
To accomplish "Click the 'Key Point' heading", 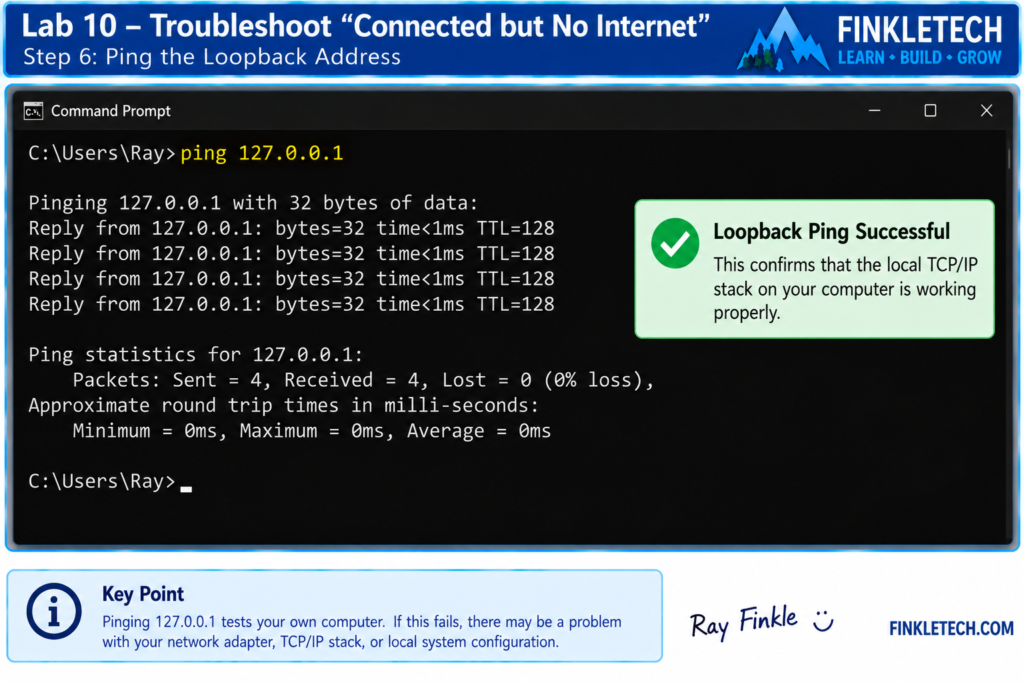I will click(143, 594).
